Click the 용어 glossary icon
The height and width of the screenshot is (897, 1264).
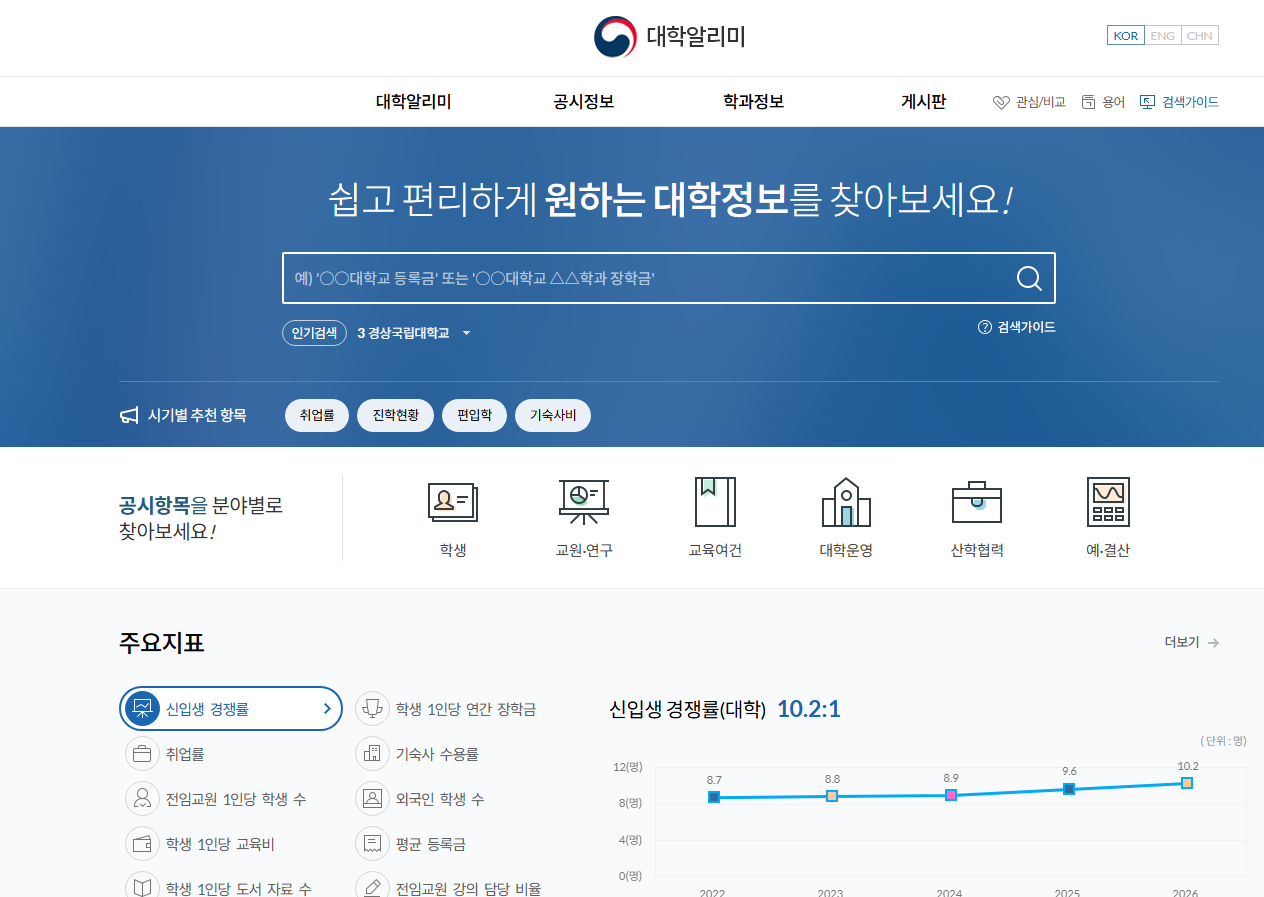[x=1089, y=102]
